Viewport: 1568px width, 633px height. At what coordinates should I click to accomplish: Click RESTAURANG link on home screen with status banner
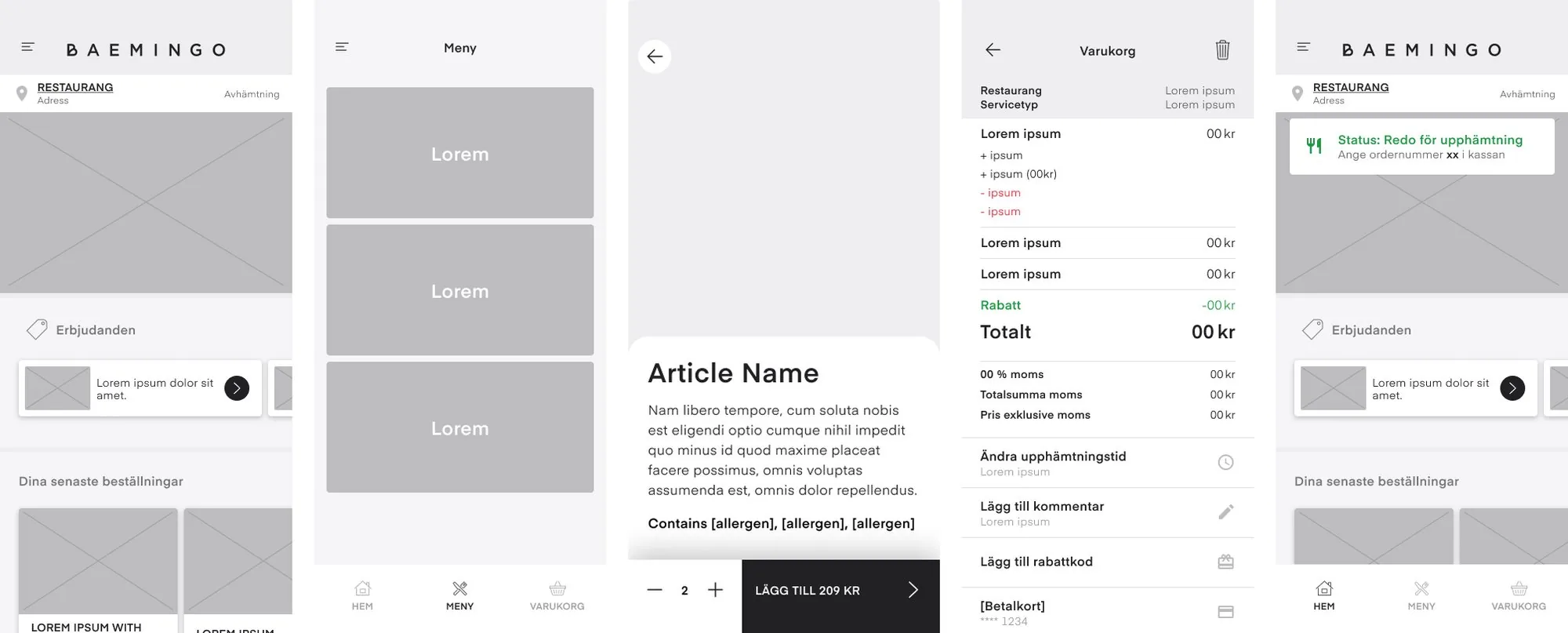pyautogui.click(x=1351, y=87)
